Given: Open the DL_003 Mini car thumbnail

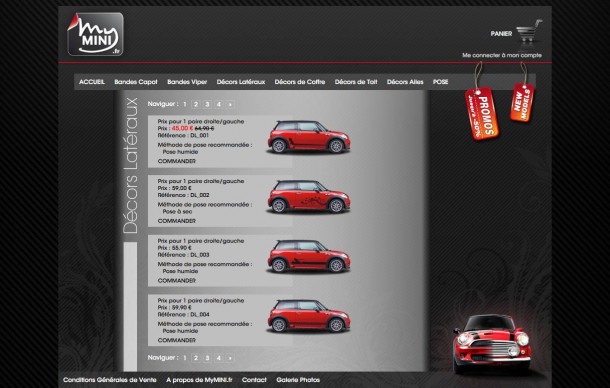Looking at the screenshot, I should (x=309, y=256).
